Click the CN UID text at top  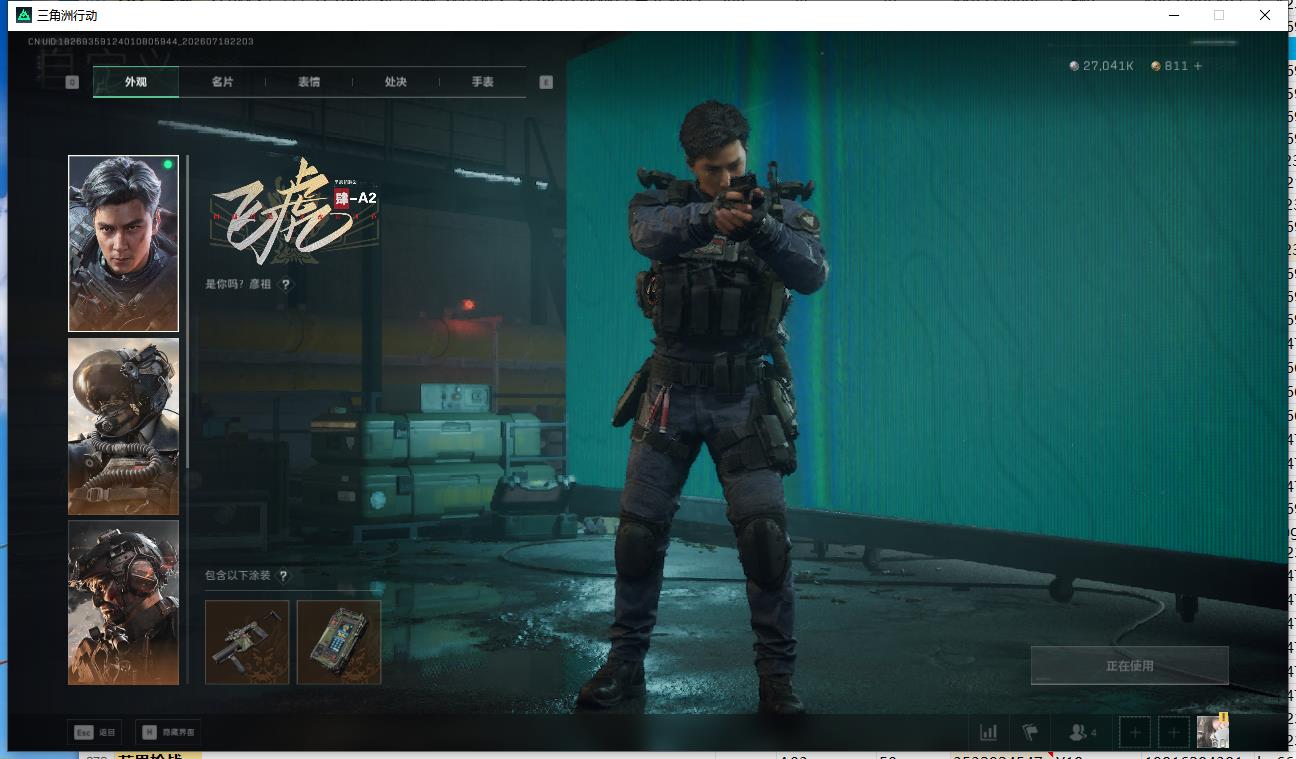141,42
